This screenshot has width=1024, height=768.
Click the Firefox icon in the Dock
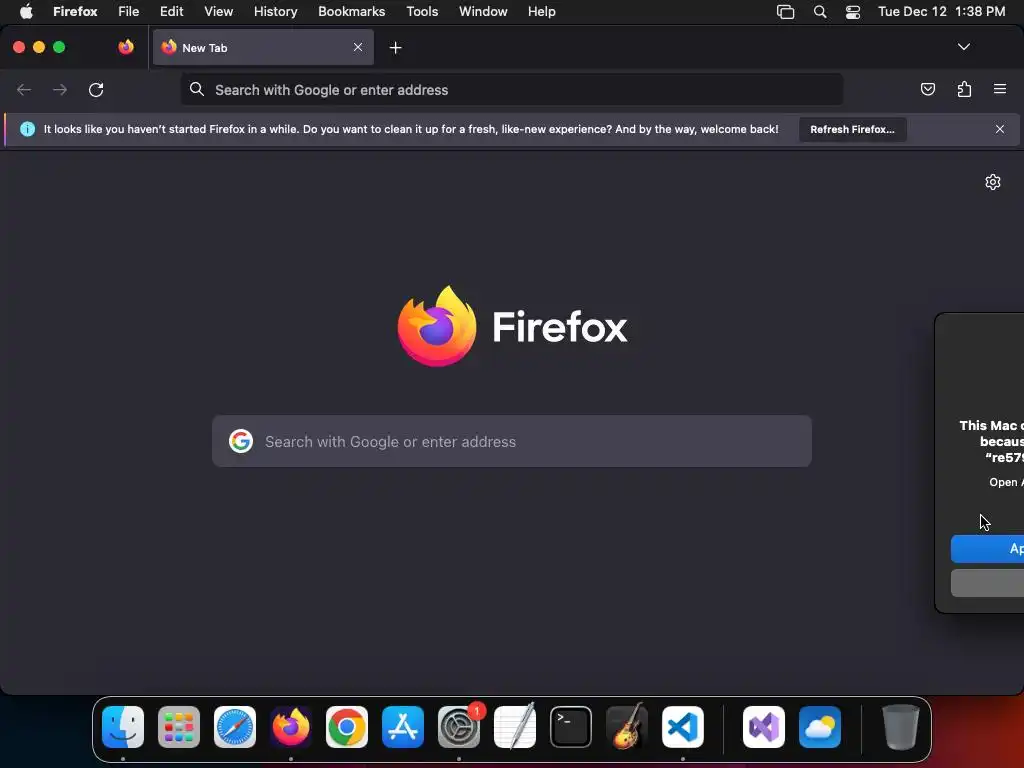[x=291, y=727]
